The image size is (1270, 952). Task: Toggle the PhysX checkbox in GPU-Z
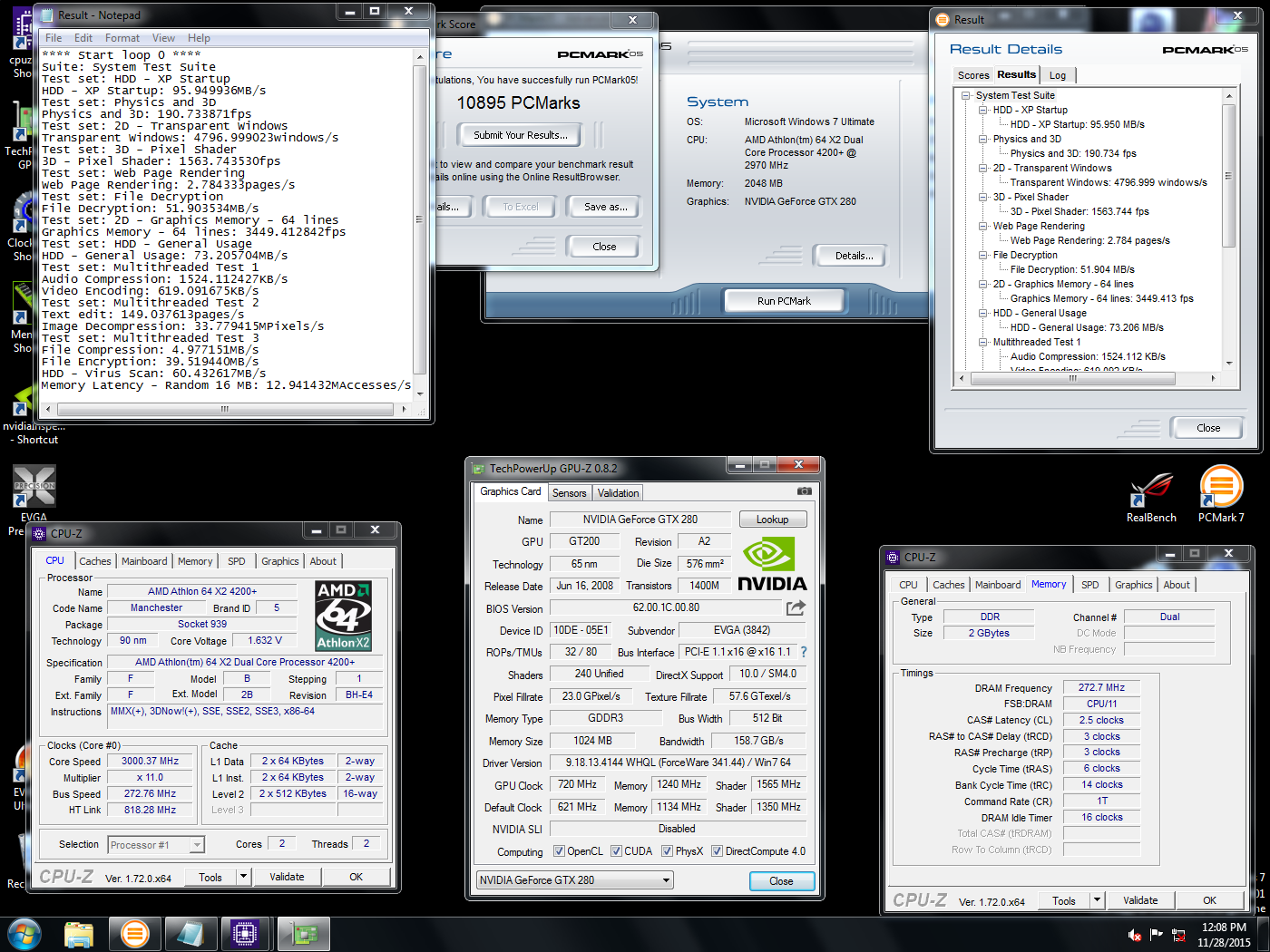coord(668,851)
